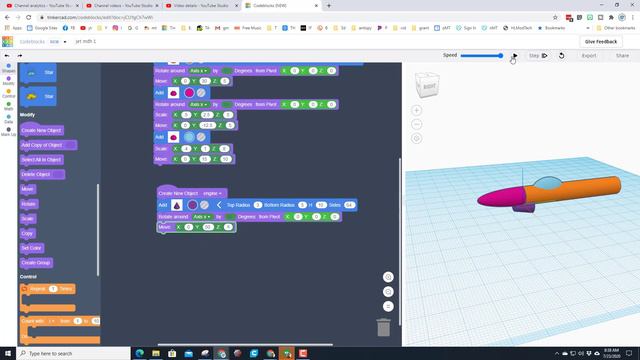Viewport: 640px width, 360px height.
Task: Open the purple color swatch on cone Add block
Action: click(x=192, y=205)
